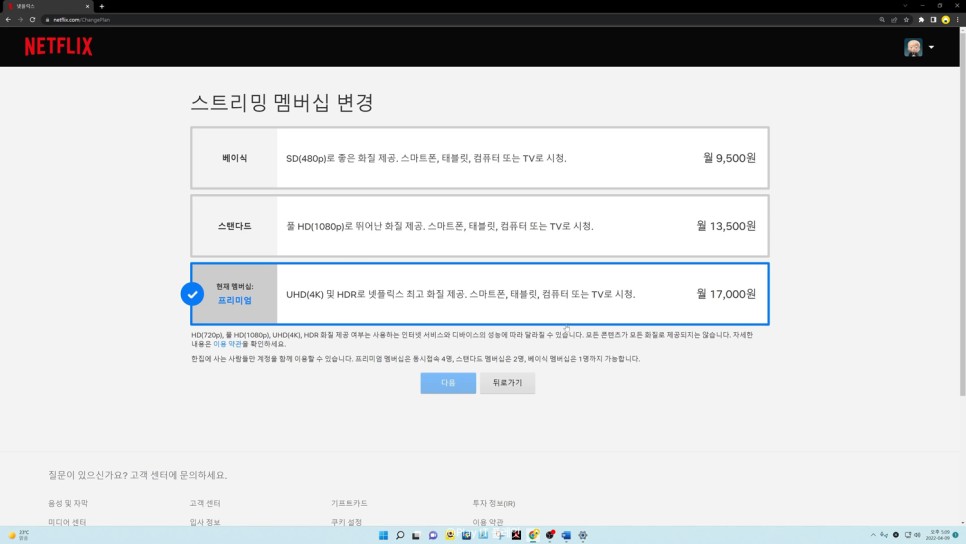The height and width of the screenshot is (544, 966).
Task: Click the share page icon in the address bar
Action: [894, 20]
